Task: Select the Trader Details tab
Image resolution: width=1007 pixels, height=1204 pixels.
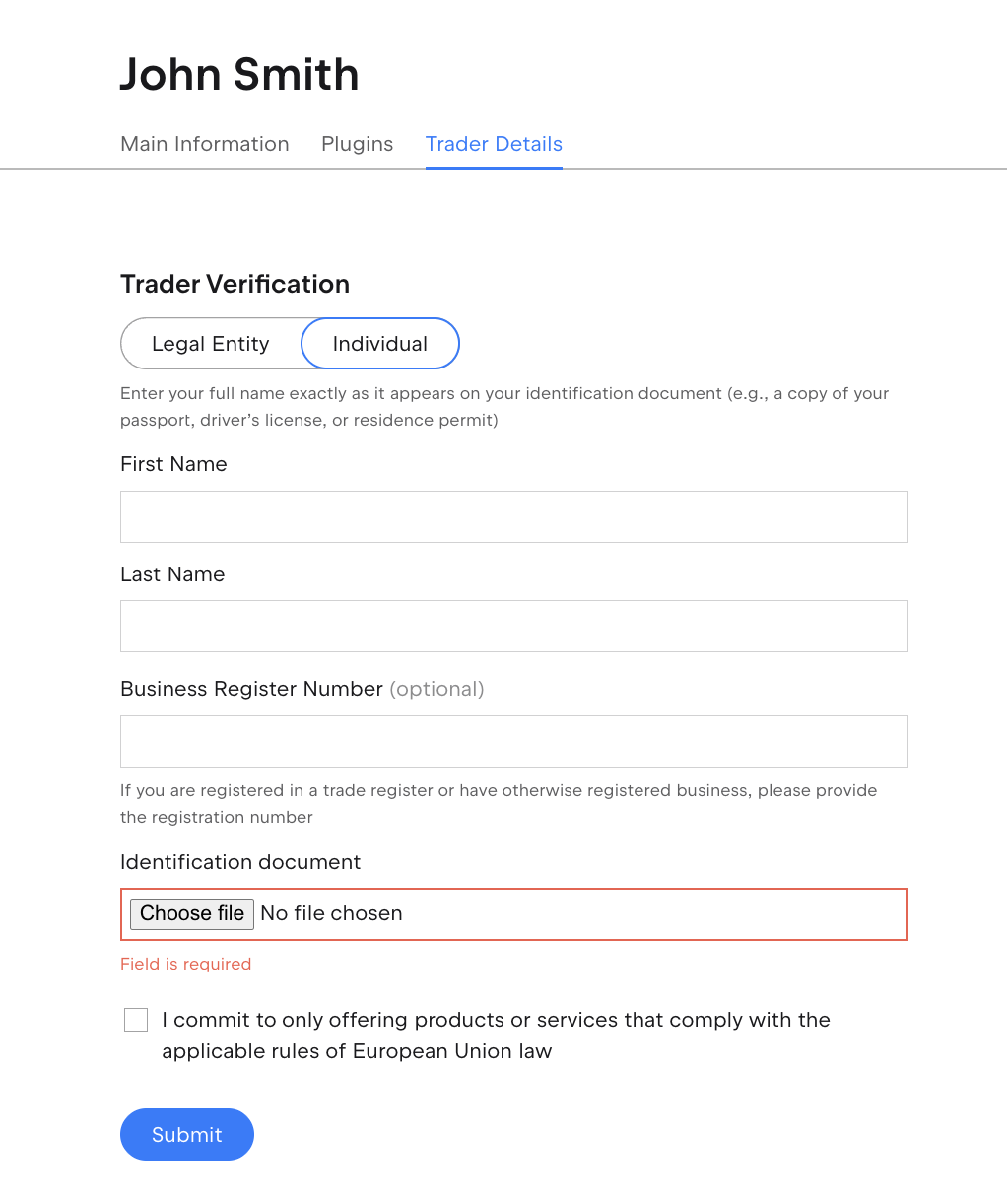Action: pos(494,144)
